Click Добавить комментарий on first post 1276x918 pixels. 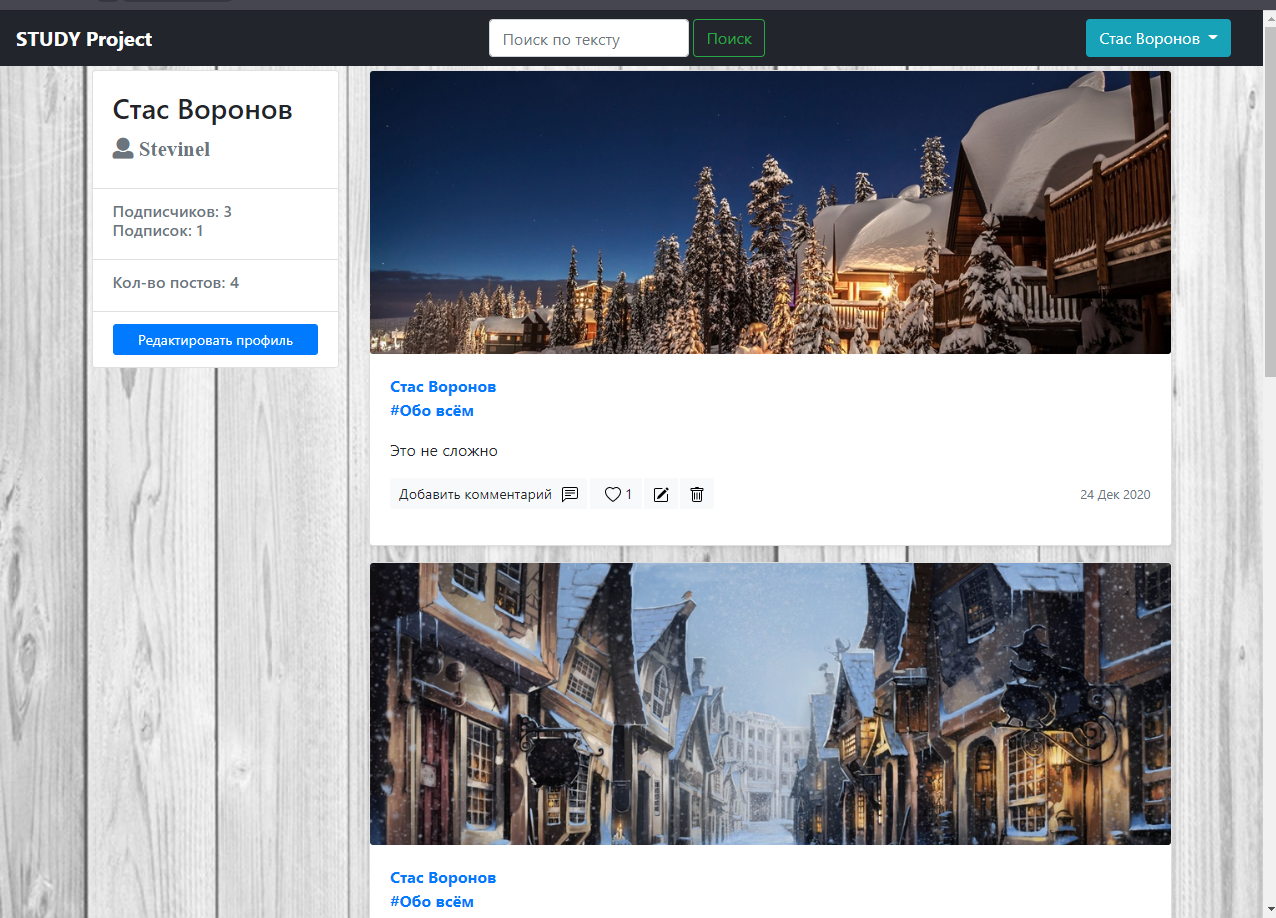475,493
